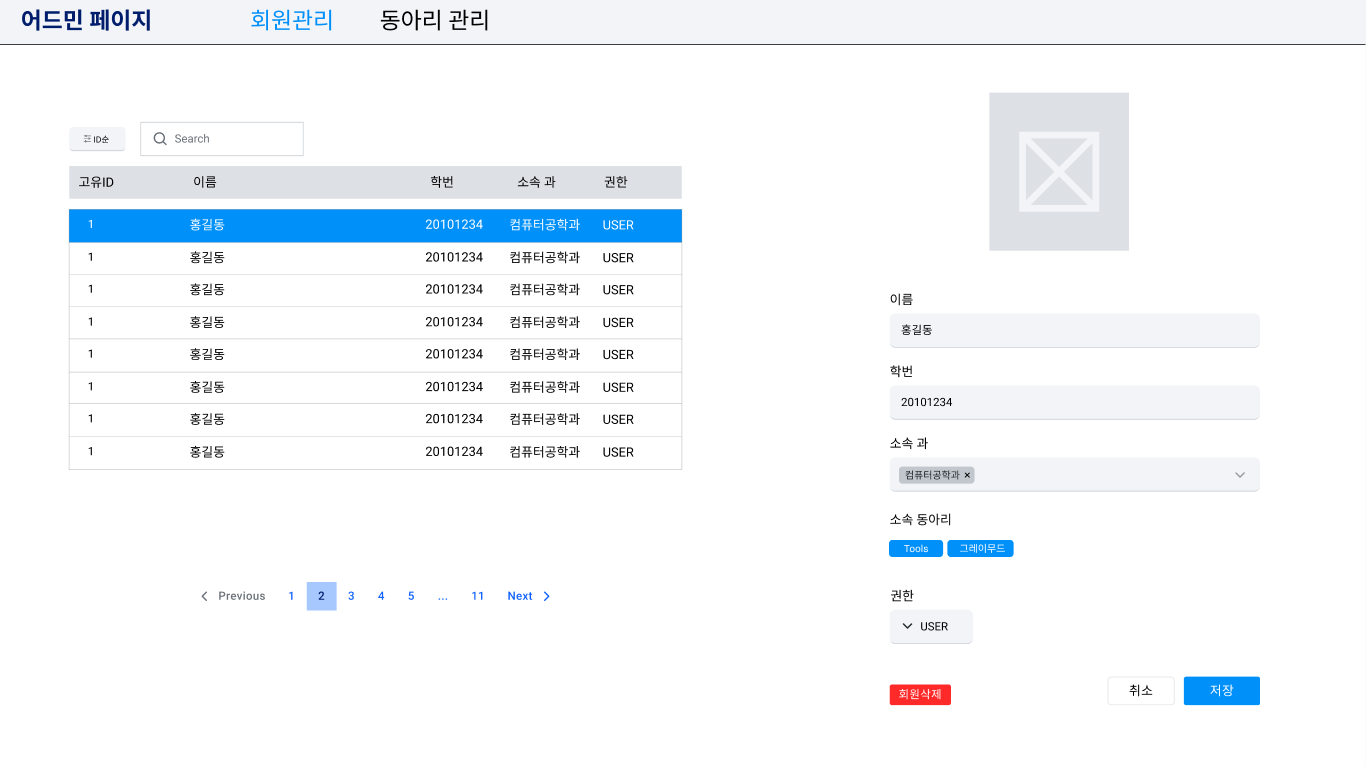Go to the Previous page
This screenshot has height=766, width=1366.
tap(233, 596)
